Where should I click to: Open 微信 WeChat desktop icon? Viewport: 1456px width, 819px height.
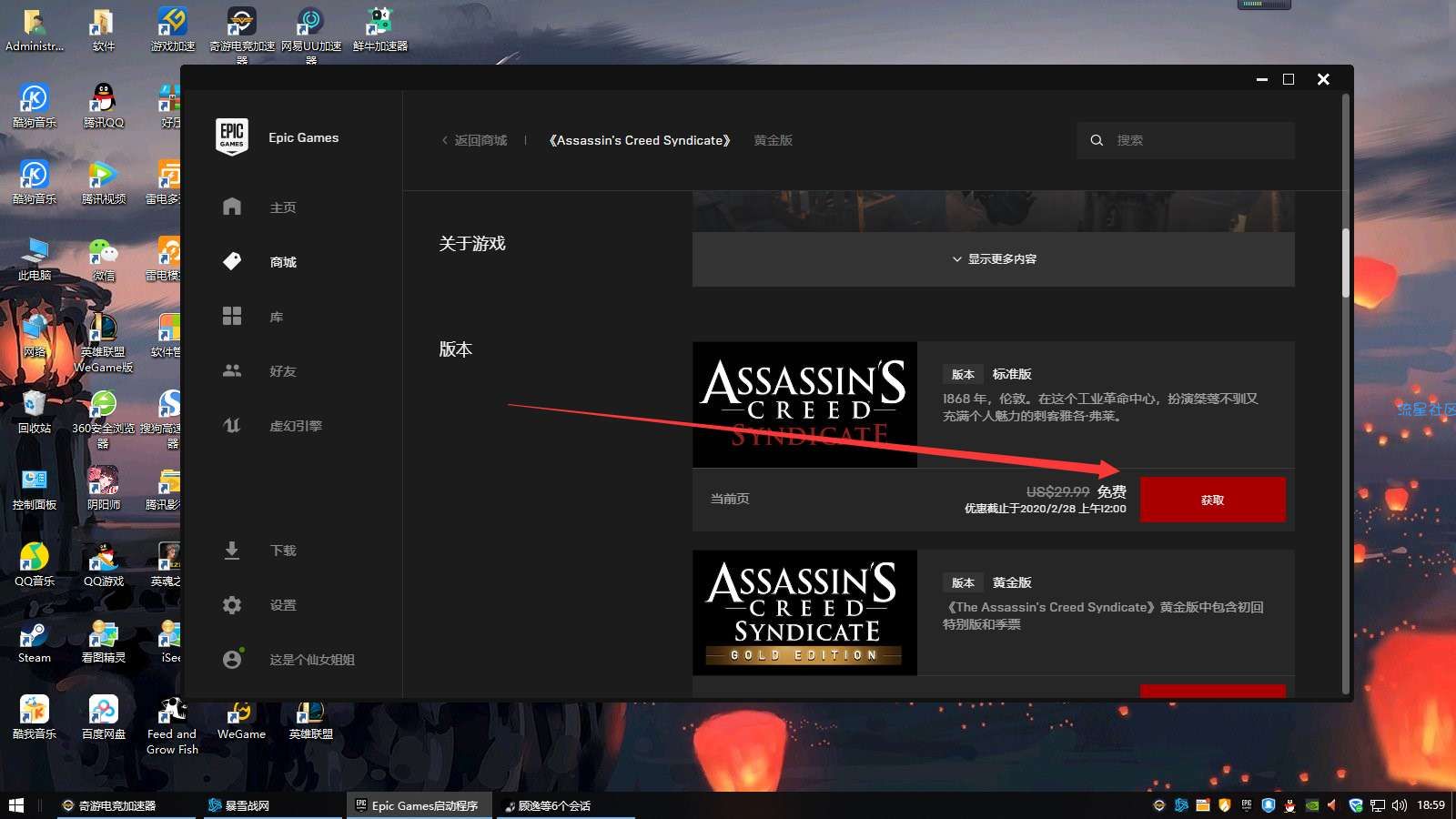pos(104,258)
